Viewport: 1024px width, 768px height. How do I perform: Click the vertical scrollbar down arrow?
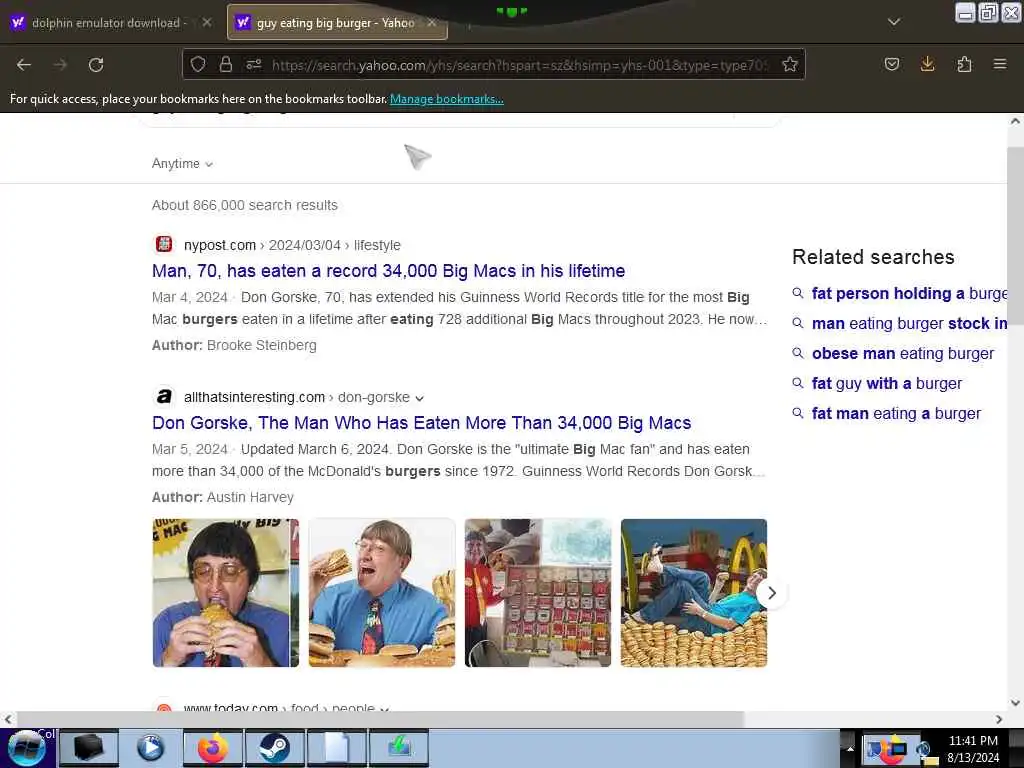pyautogui.click(x=1015, y=703)
